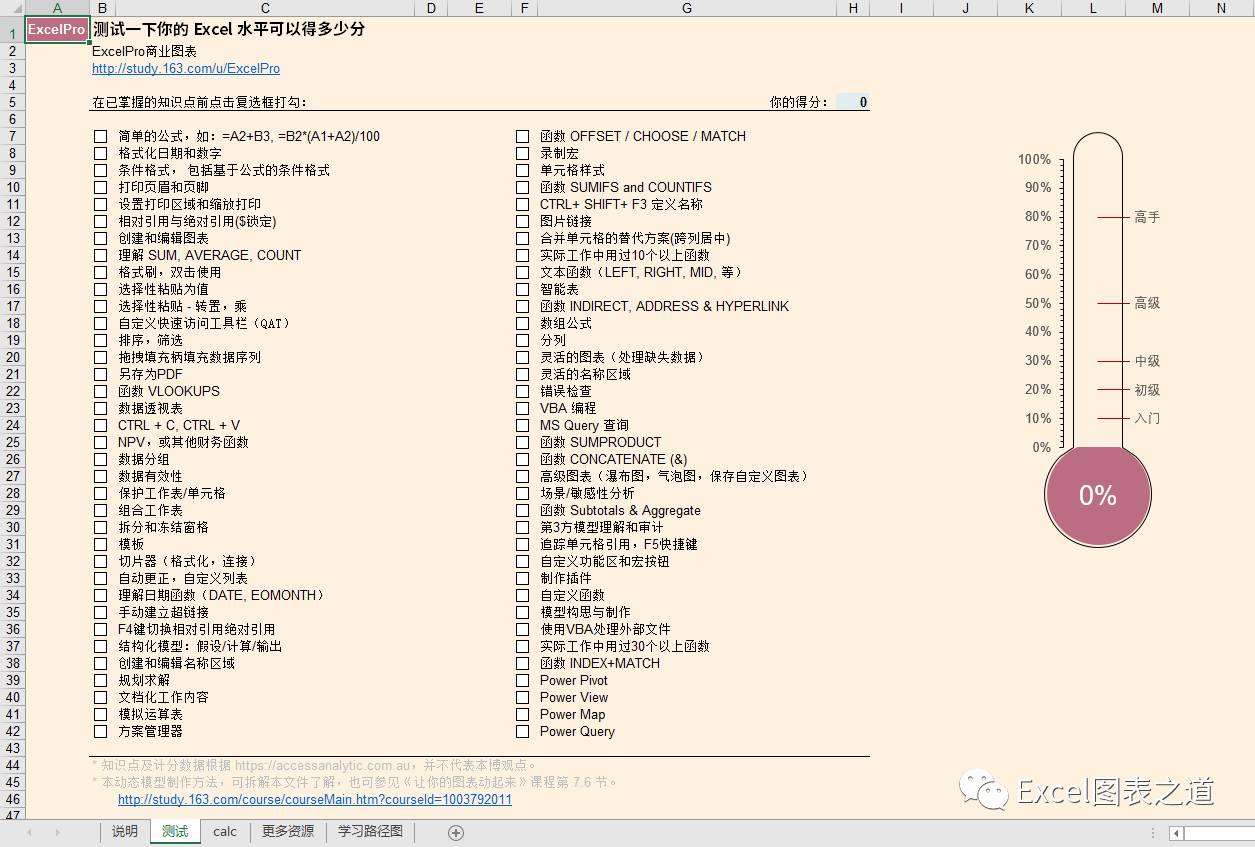Go to next sheet with tab arrow
The width and height of the screenshot is (1255, 847).
click(x=57, y=832)
